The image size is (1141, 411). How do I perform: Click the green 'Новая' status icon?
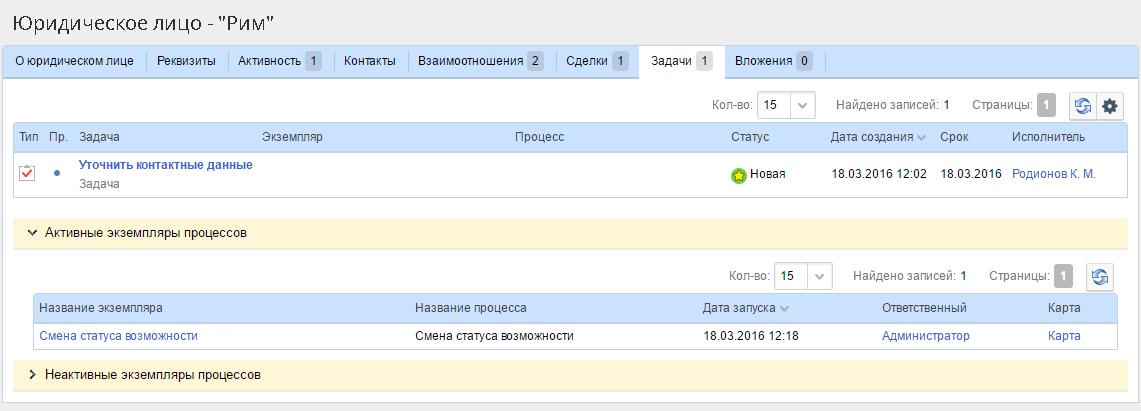click(x=739, y=175)
